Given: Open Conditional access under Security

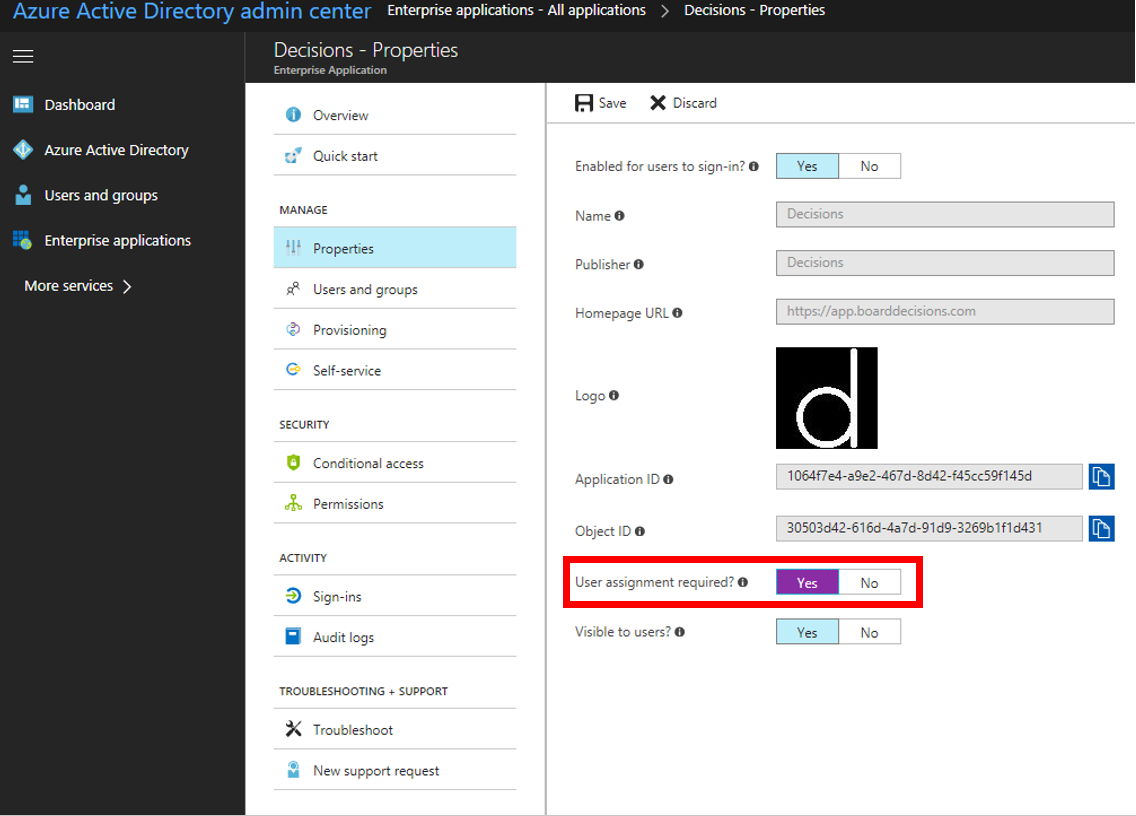Looking at the screenshot, I should click(395, 462).
